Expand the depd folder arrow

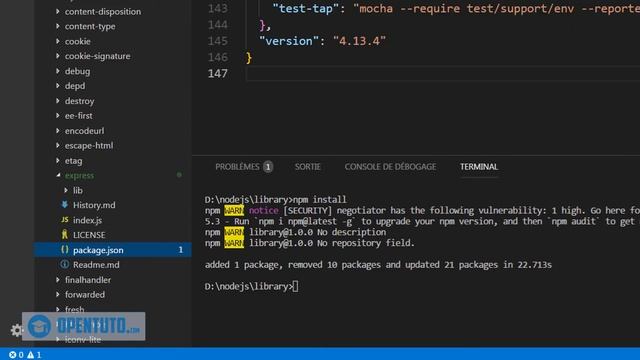[x=58, y=86]
